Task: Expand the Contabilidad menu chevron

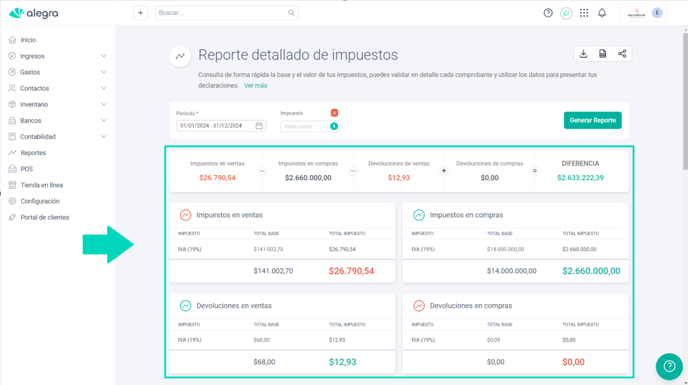Action: [x=104, y=137]
